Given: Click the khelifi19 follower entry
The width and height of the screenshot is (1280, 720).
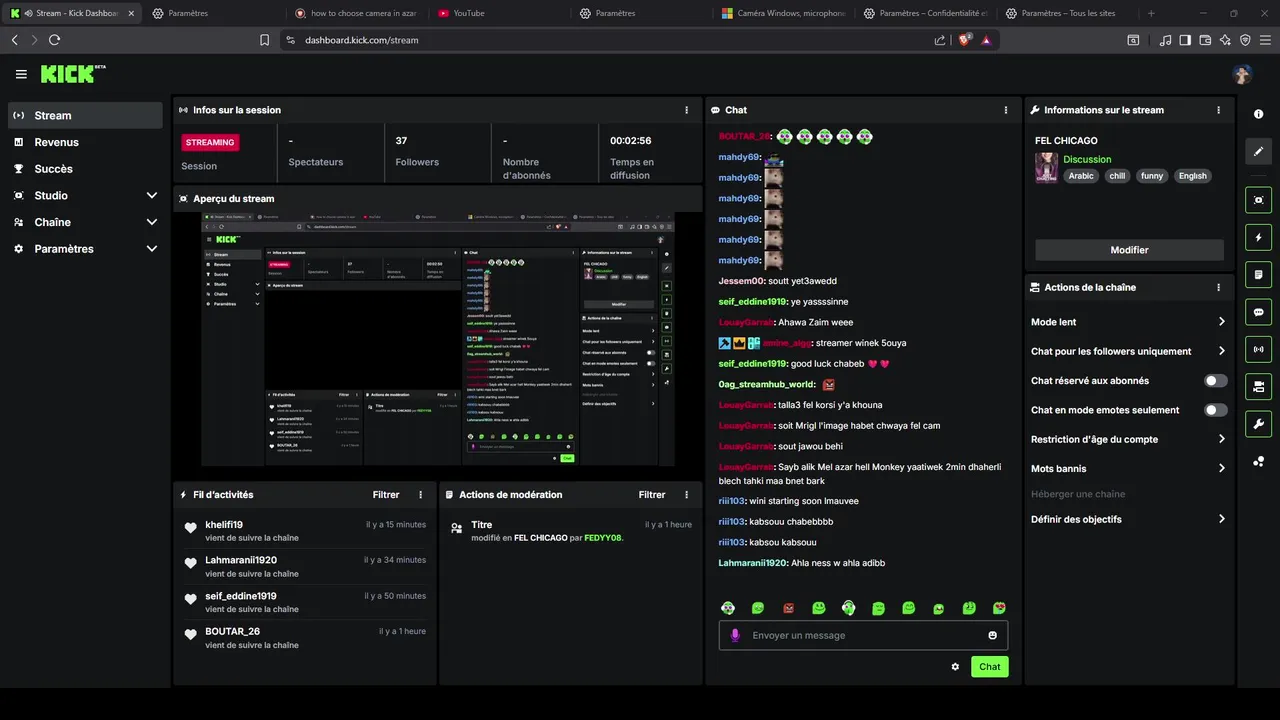Looking at the screenshot, I should pos(305,530).
